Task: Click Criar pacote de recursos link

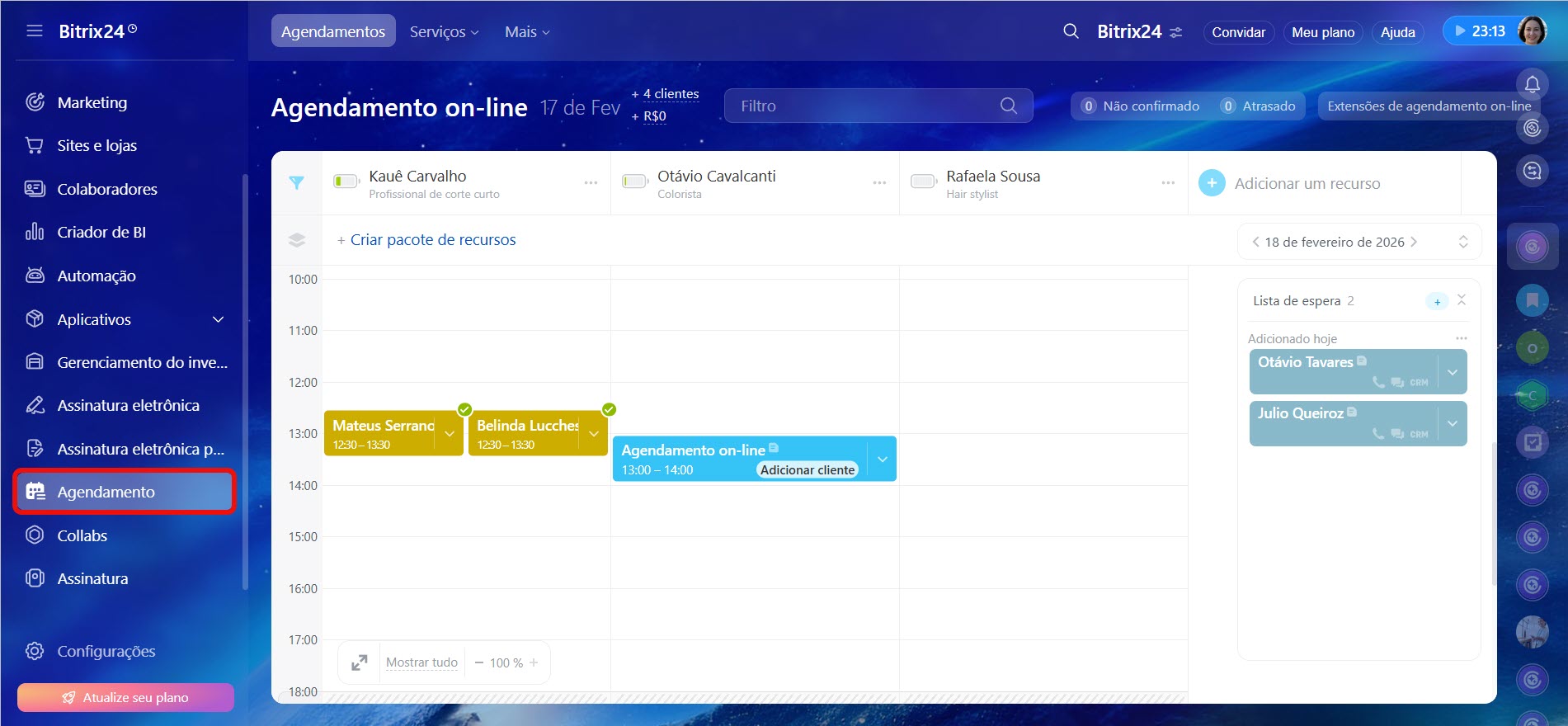Action: (x=432, y=240)
